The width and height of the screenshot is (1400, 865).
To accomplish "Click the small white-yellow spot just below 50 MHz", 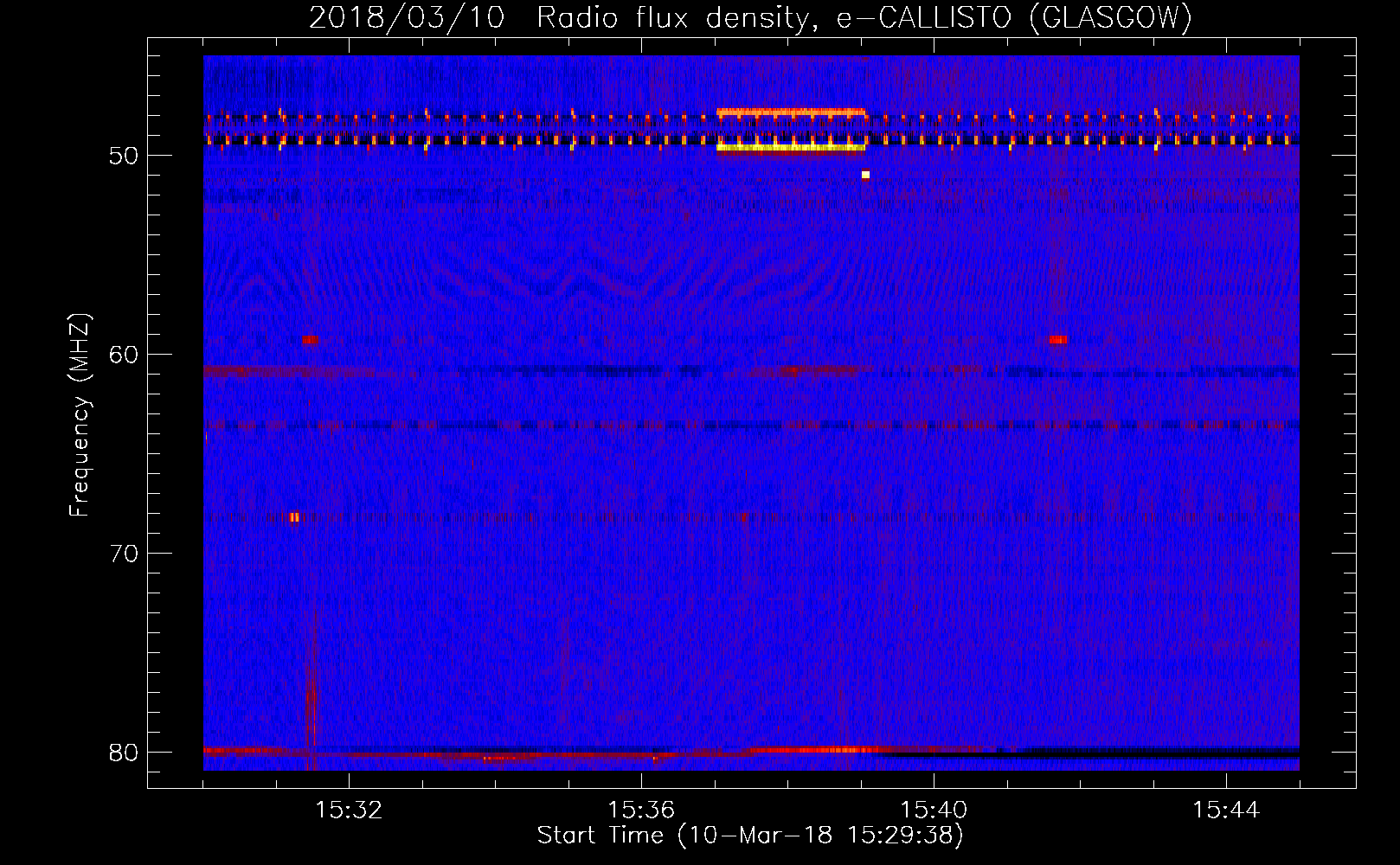I will pyautogui.click(x=865, y=175).
